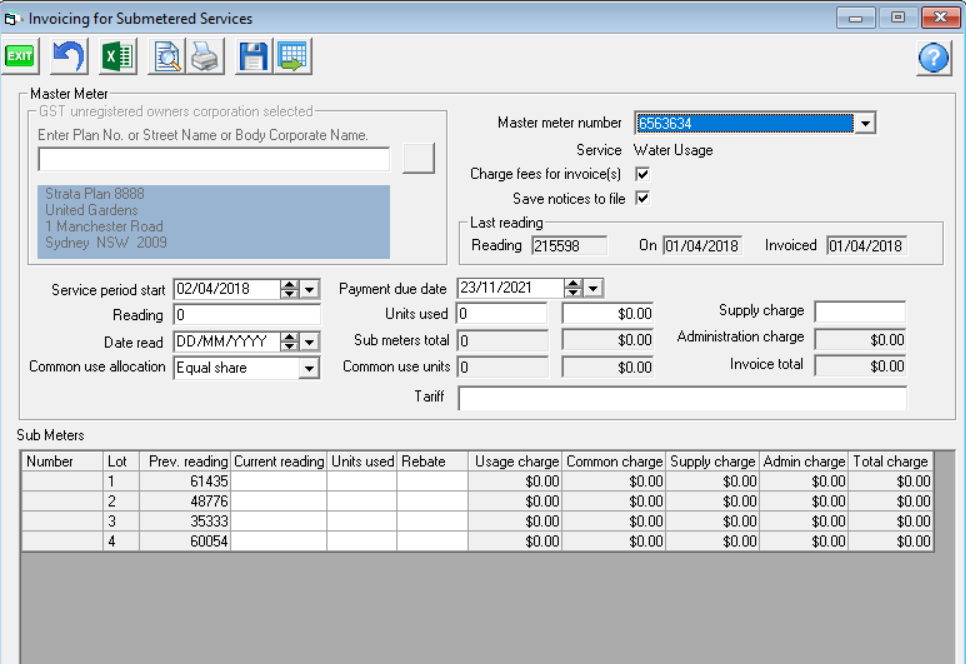Image resolution: width=966 pixels, height=664 pixels.
Task: Save using the floppy disk icon
Action: (x=253, y=57)
